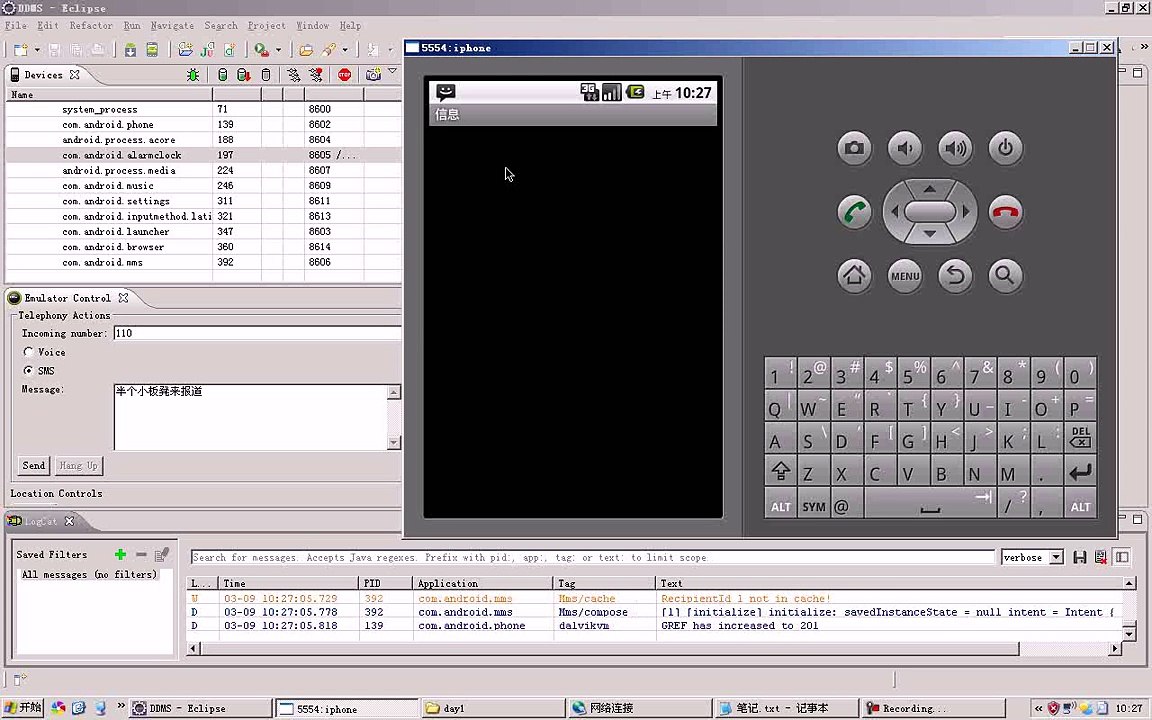Click the Start button on Windows taskbar

click(x=22, y=708)
